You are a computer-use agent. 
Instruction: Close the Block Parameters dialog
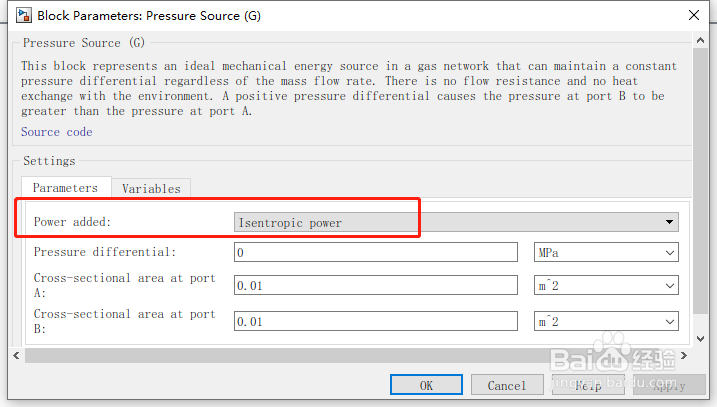(693, 15)
